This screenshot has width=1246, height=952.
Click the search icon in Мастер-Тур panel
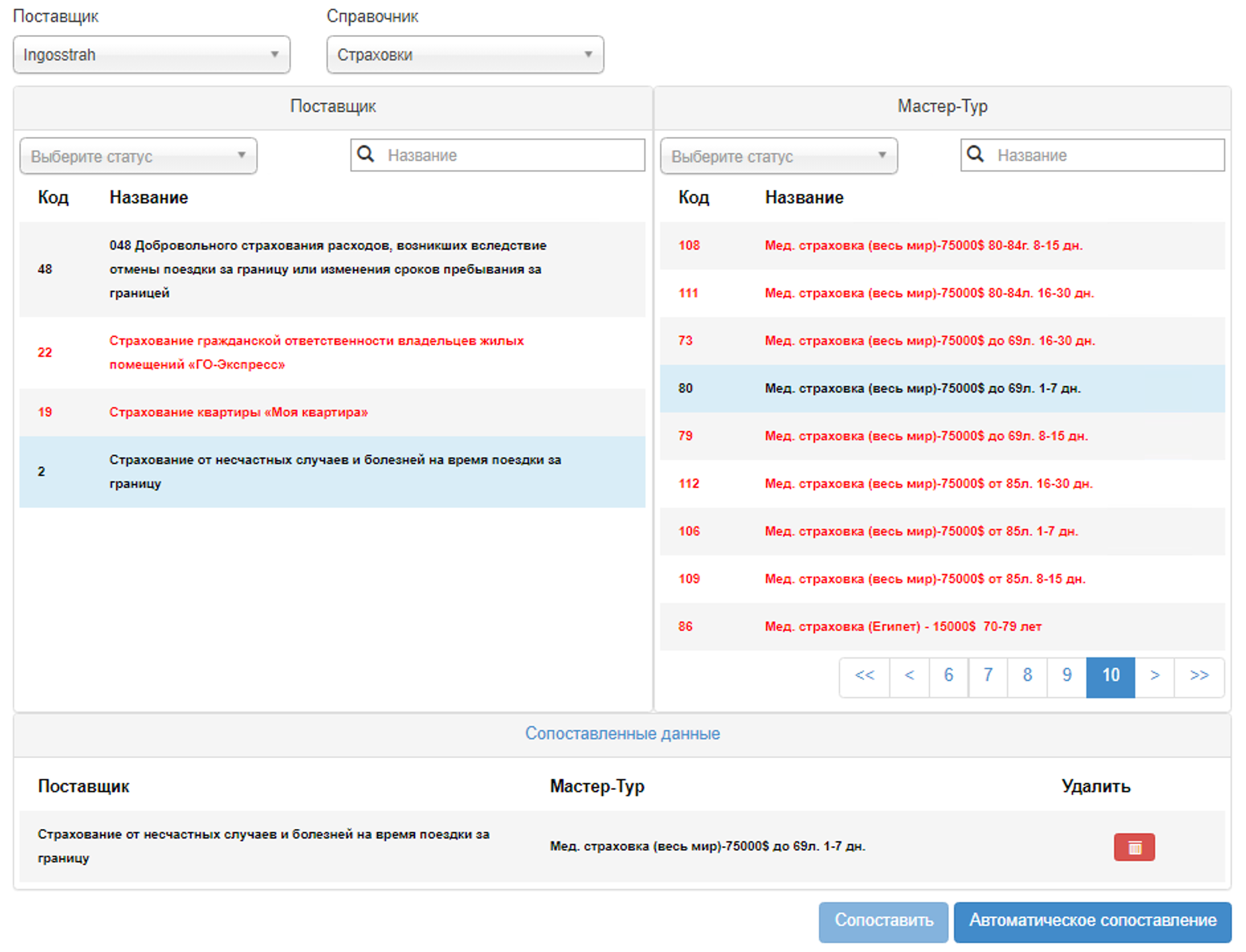975,155
